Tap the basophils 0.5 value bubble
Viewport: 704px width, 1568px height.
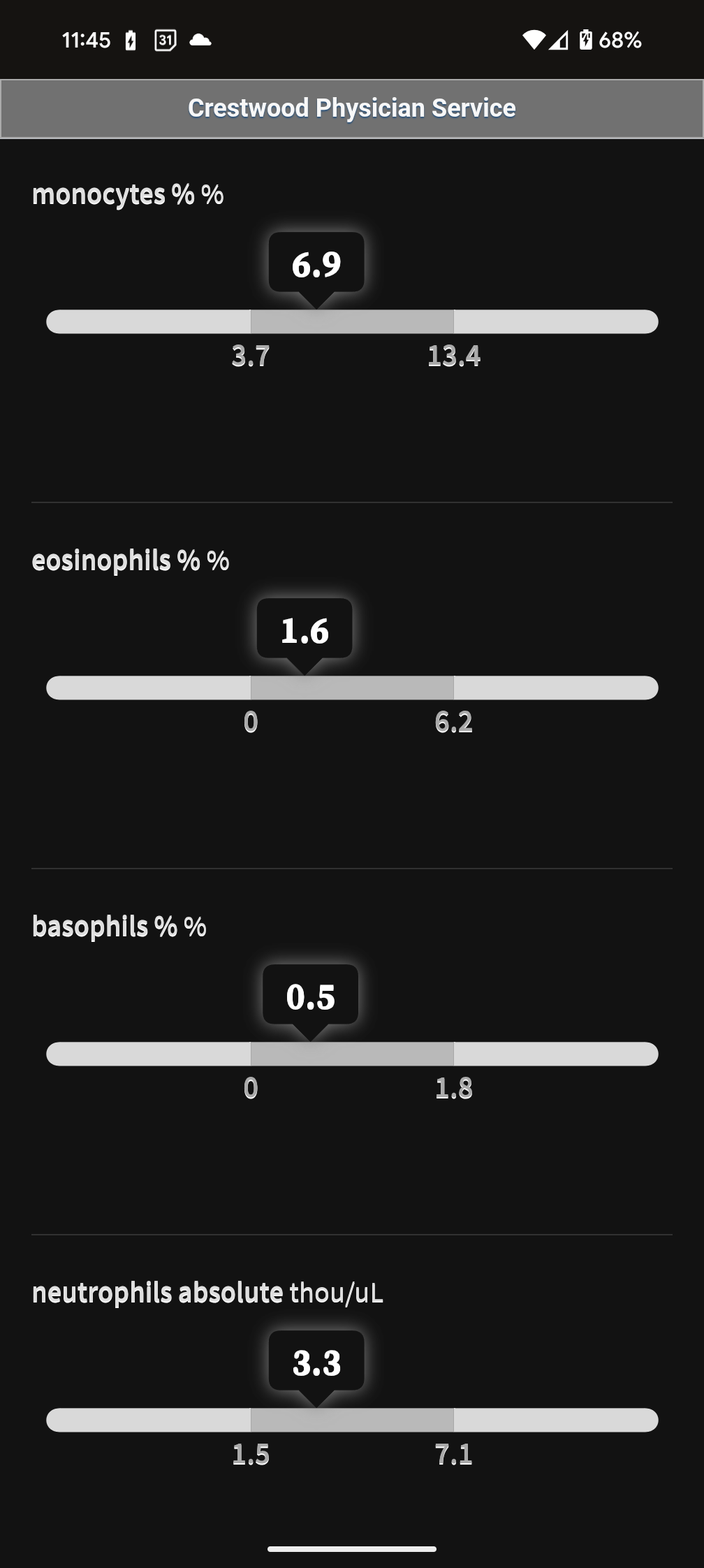tap(311, 996)
